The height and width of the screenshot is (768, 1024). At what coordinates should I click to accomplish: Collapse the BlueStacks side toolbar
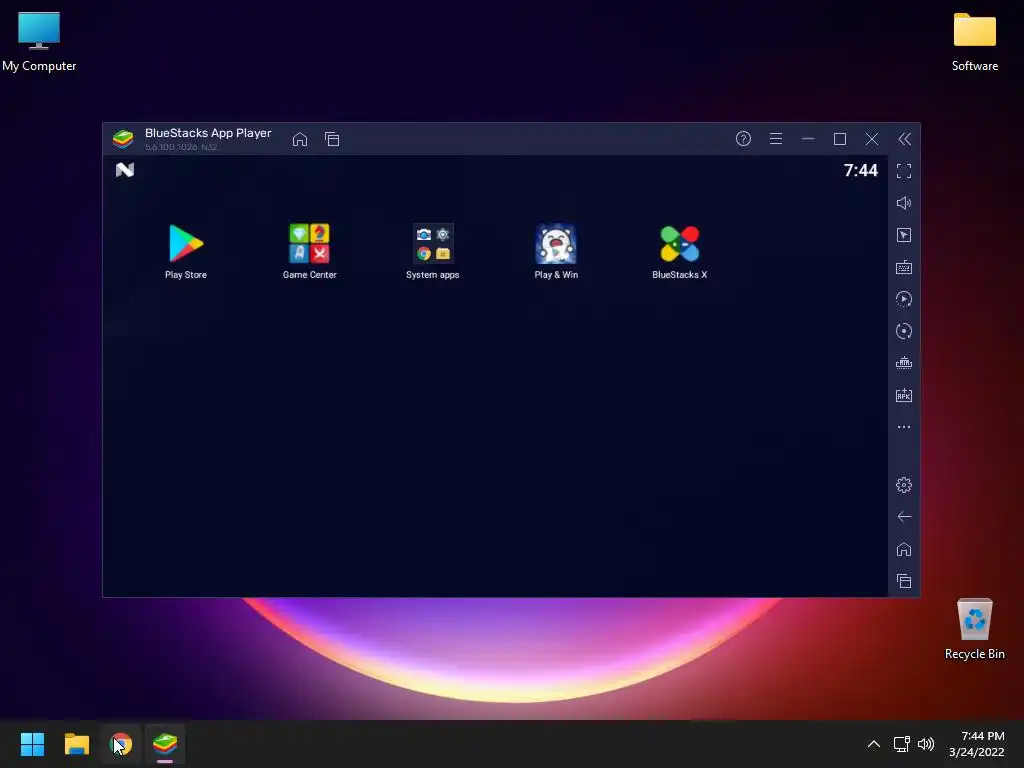tap(904, 138)
